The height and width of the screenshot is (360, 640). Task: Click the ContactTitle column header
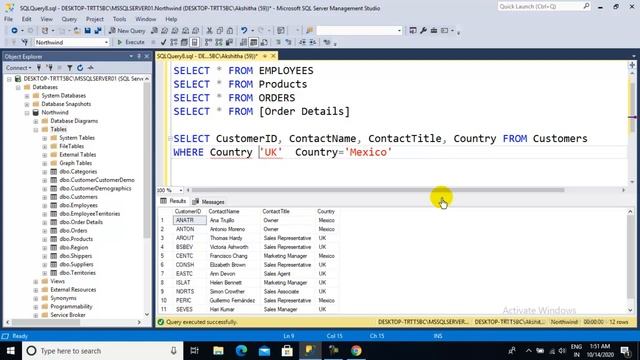point(276,211)
